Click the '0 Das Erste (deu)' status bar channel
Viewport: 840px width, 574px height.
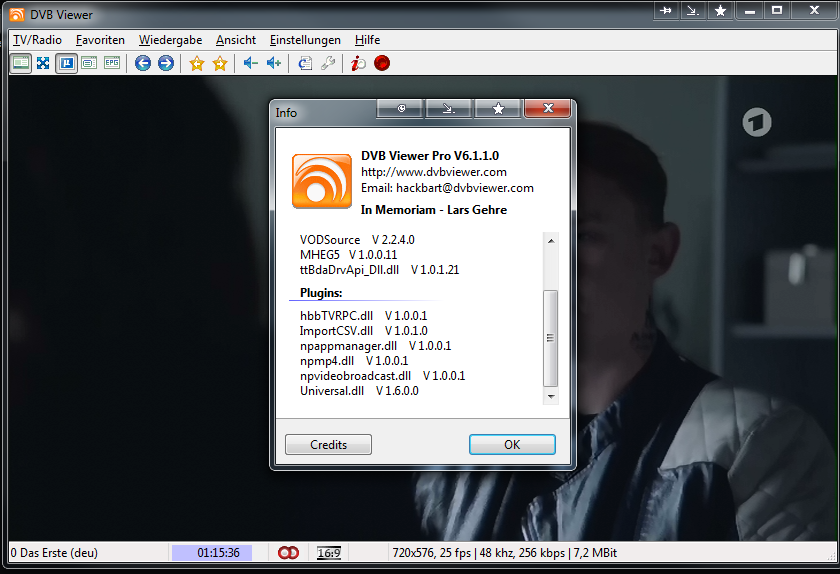(x=54, y=553)
